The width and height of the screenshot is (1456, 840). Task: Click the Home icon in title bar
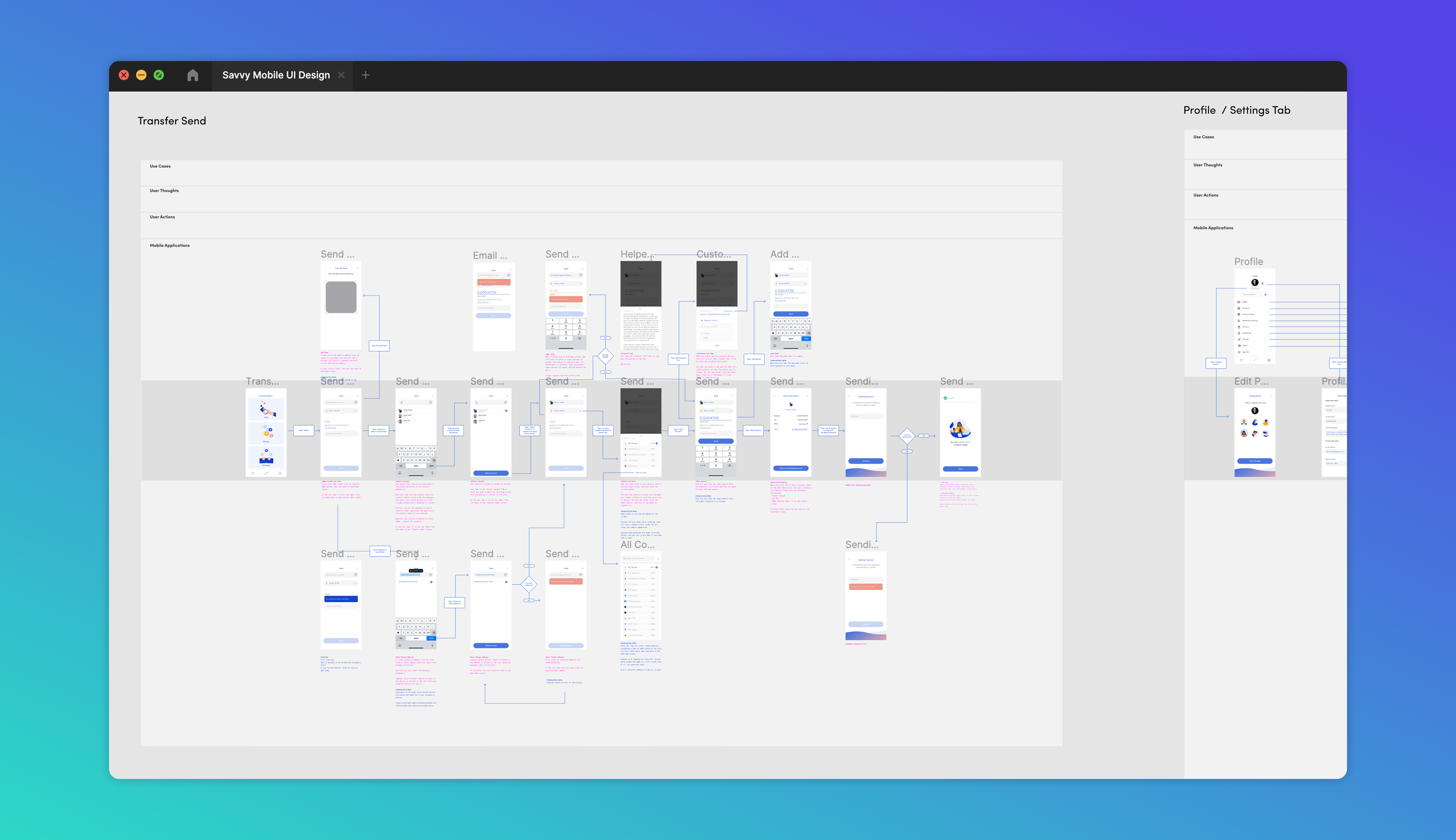click(193, 75)
